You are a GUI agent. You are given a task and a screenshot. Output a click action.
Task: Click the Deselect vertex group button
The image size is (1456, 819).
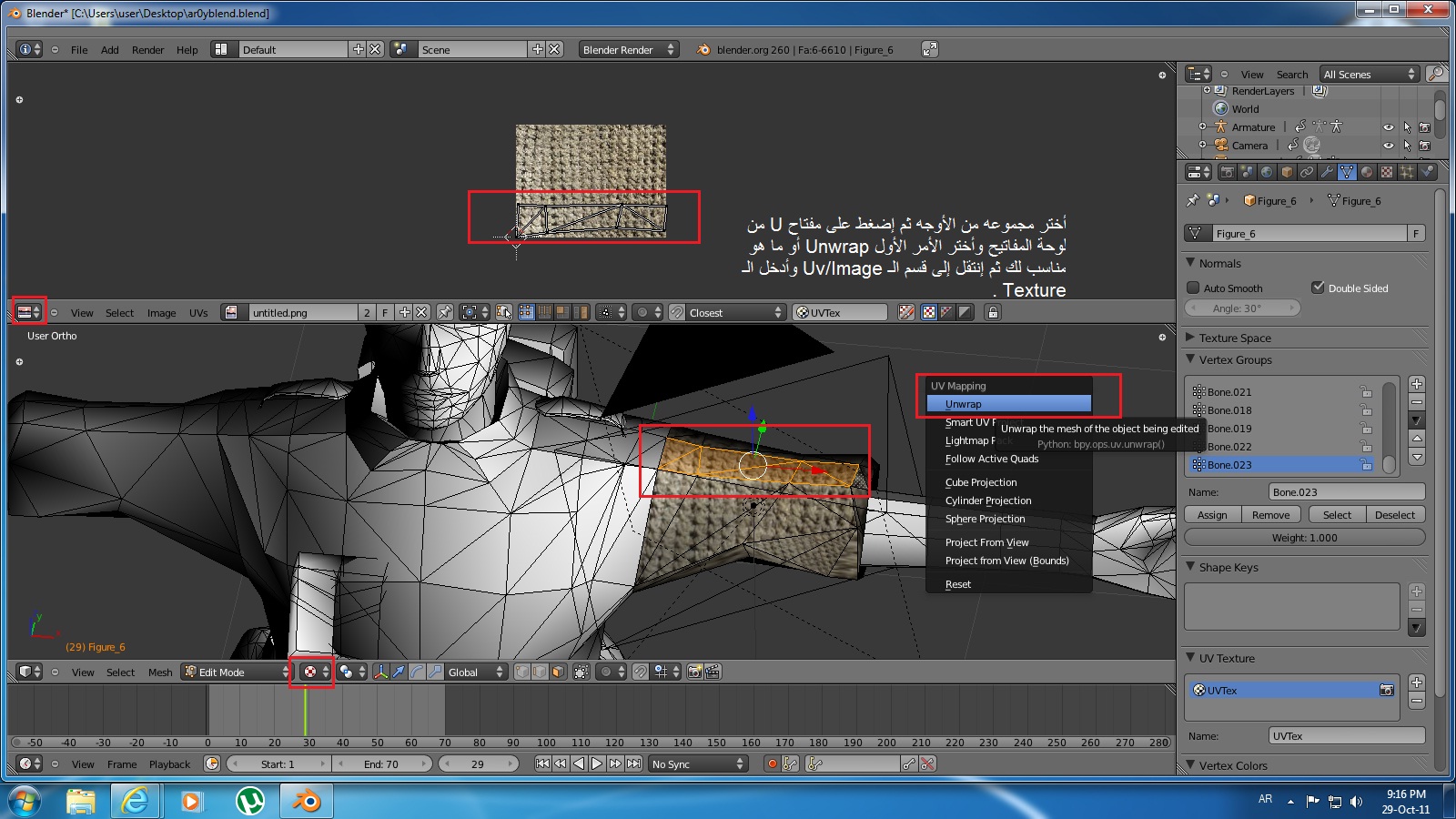coord(1395,514)
